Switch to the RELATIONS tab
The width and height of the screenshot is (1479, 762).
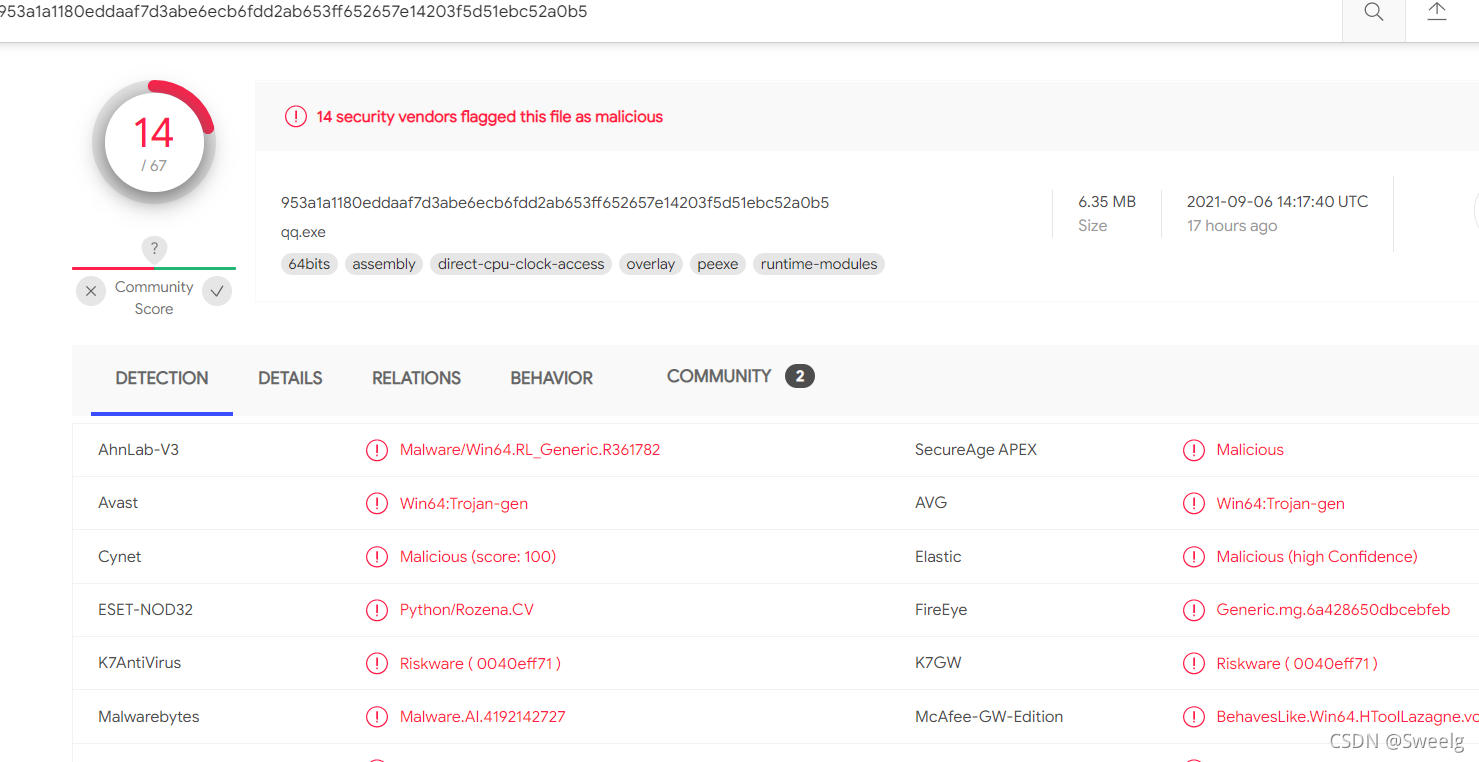pos(416,378)
